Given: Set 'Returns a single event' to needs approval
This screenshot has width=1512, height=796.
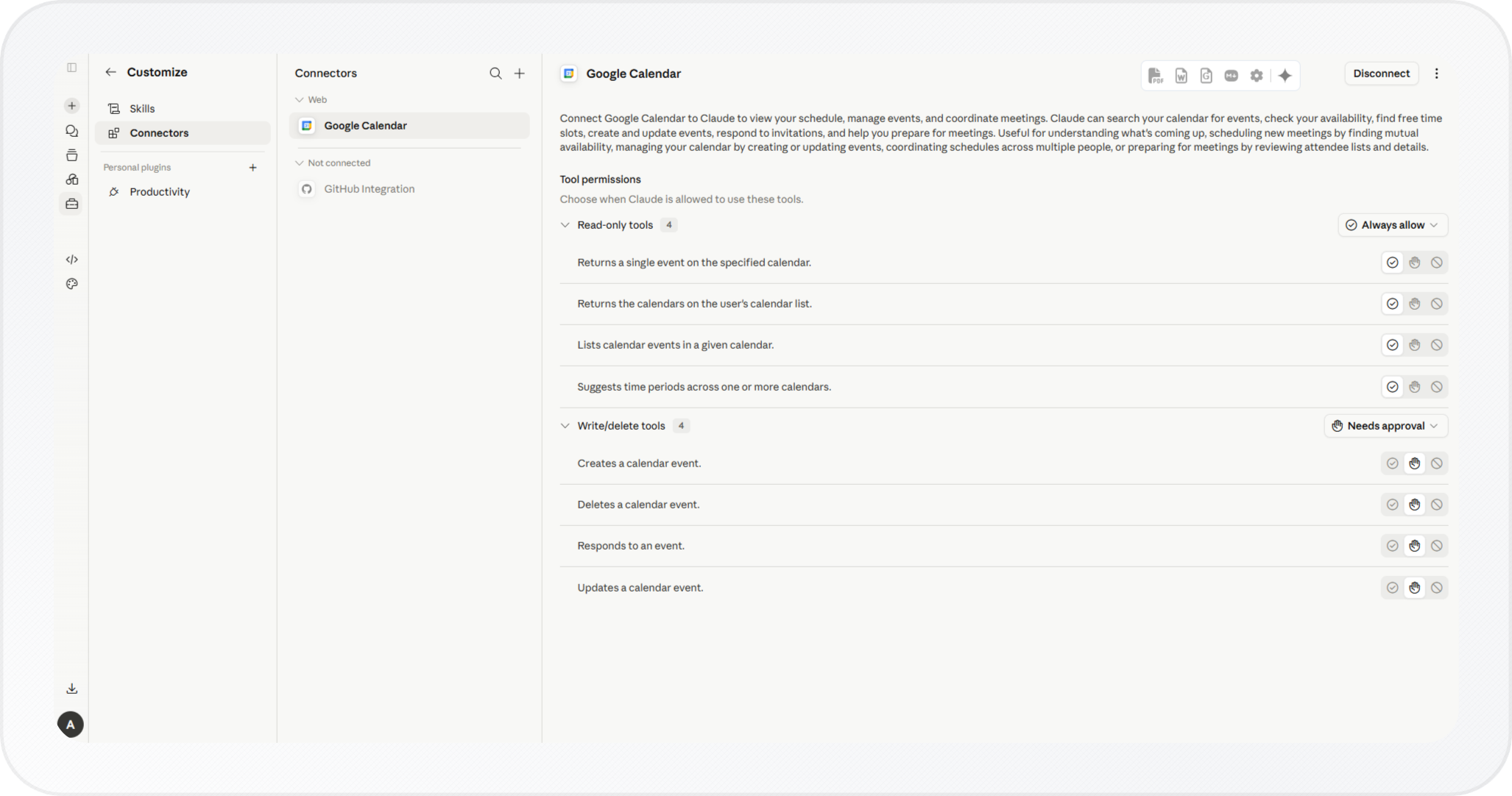Looking at the screenshot, I should pyautogui.click(x=1414, y=263).
